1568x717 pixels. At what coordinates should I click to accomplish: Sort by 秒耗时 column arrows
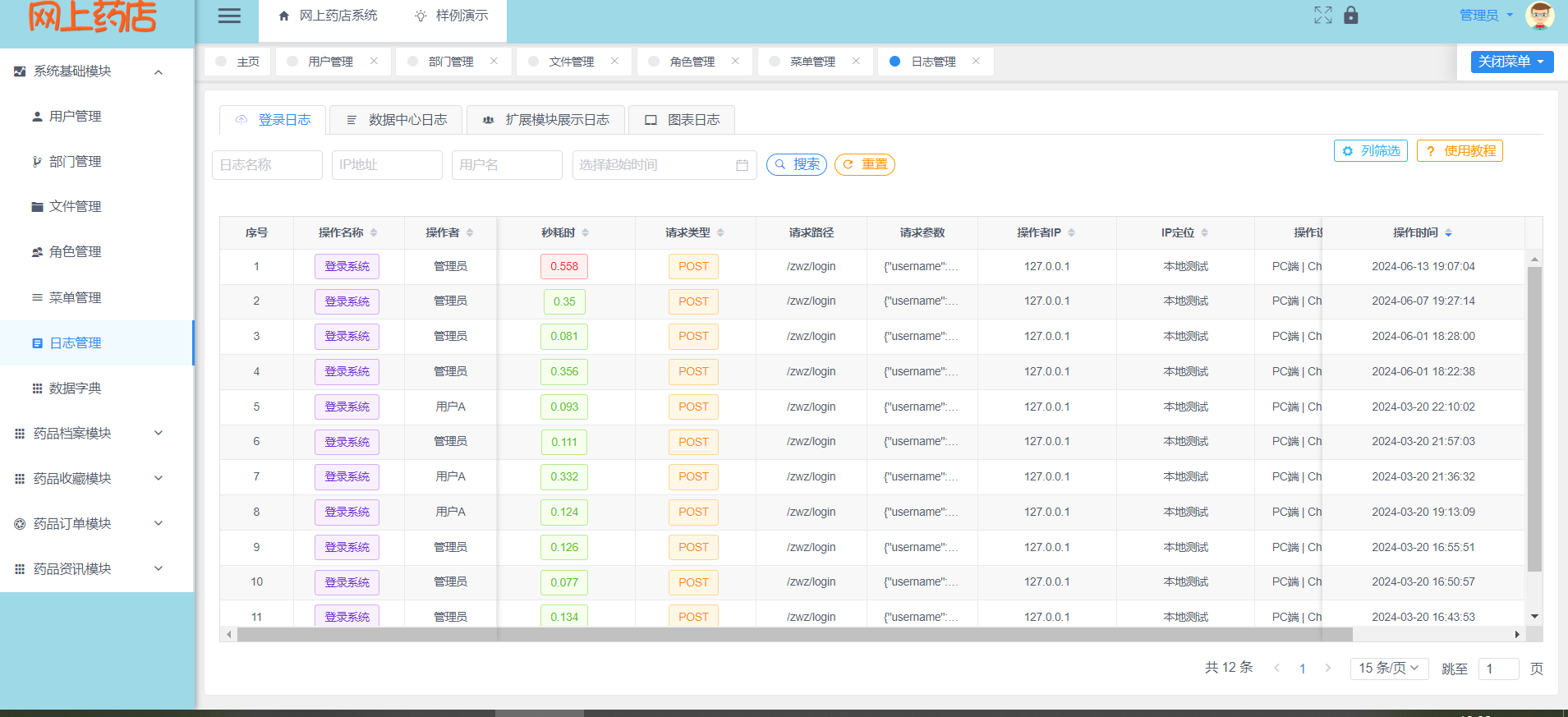pyautogui.click(x=586, y=232)
